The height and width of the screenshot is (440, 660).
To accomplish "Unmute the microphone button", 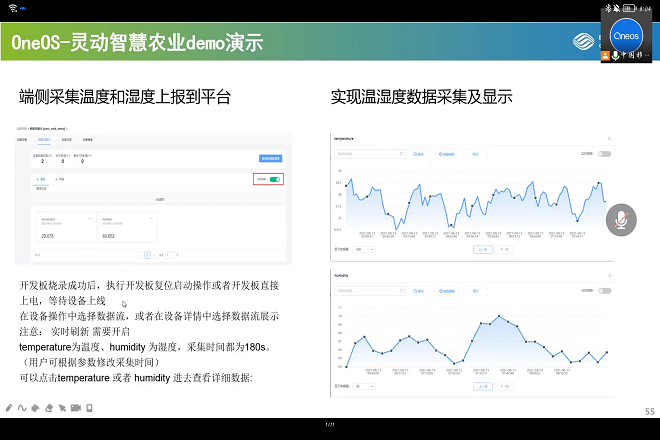I will tap(622, 220).
